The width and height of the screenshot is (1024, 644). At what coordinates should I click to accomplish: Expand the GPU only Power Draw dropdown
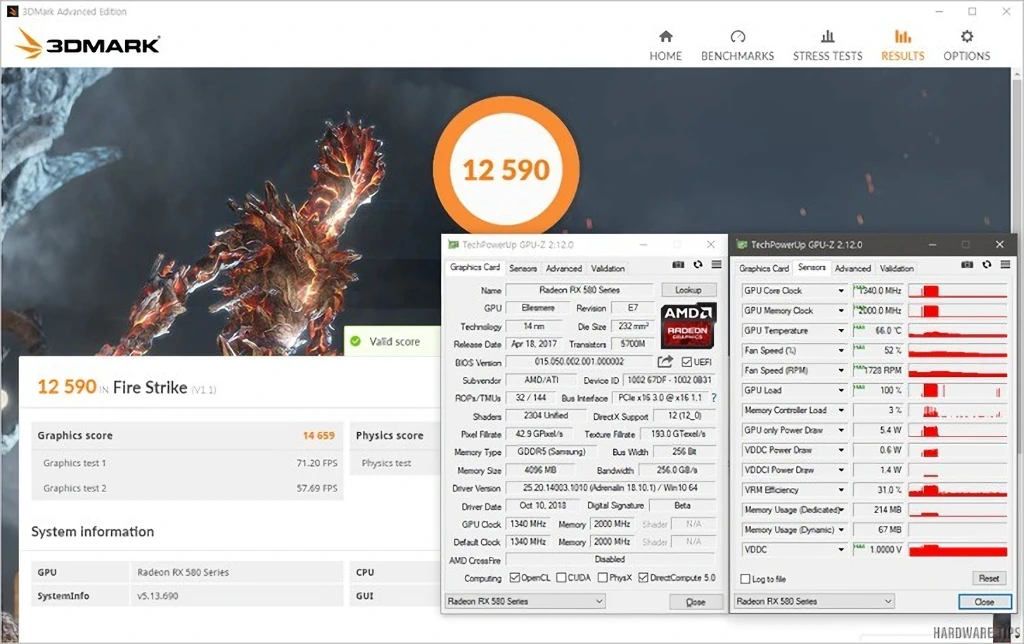[840, 430]
